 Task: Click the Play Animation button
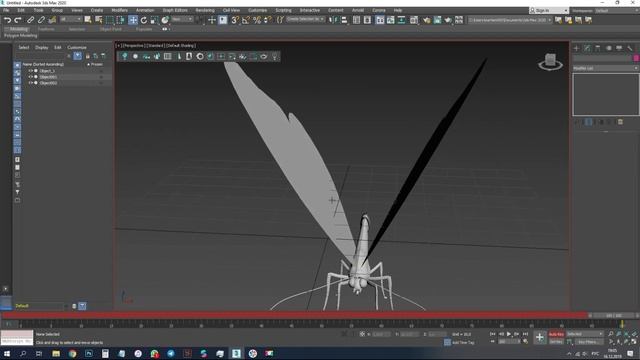tap(509, 334)
